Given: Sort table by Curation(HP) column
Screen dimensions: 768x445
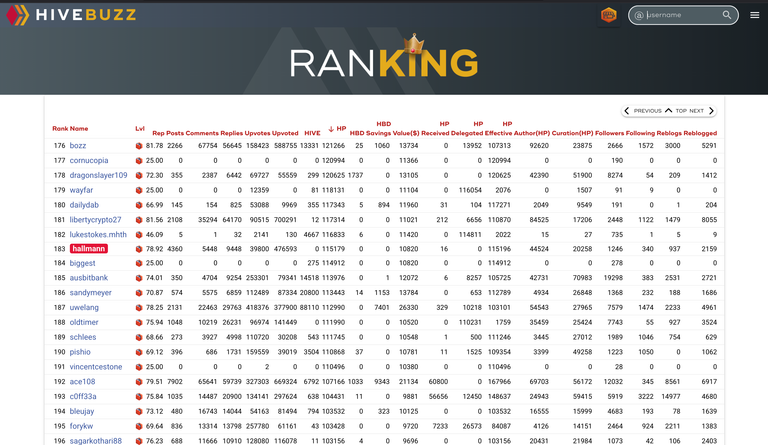Looking at the screenshot, I should coord(572,133).
